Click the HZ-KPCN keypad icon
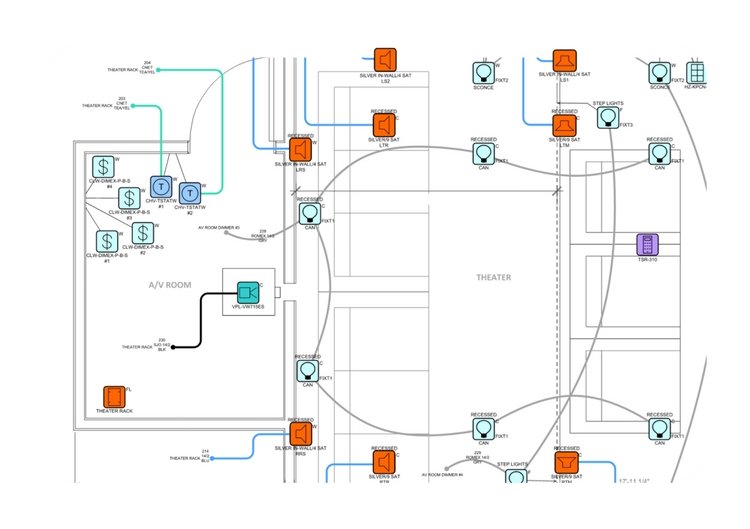The image size is (750, 529). 696,73
